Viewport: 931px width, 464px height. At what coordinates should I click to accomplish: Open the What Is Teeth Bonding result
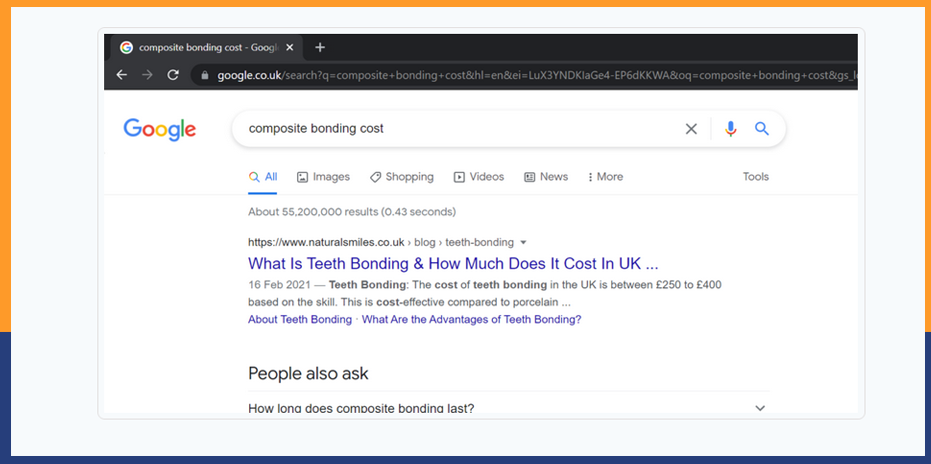[x=453, y=263]
